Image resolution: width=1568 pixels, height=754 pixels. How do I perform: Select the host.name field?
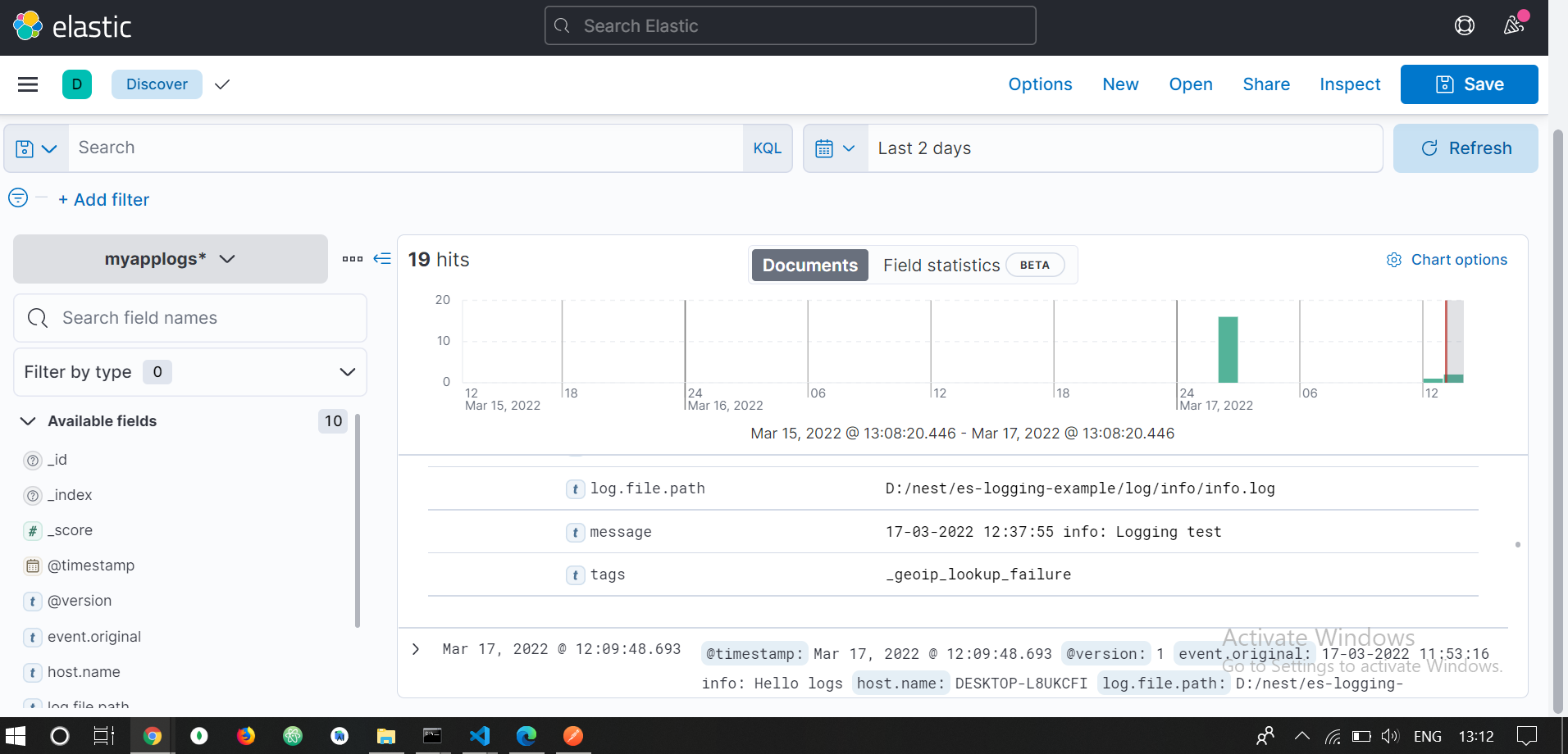tap(84, 673)
